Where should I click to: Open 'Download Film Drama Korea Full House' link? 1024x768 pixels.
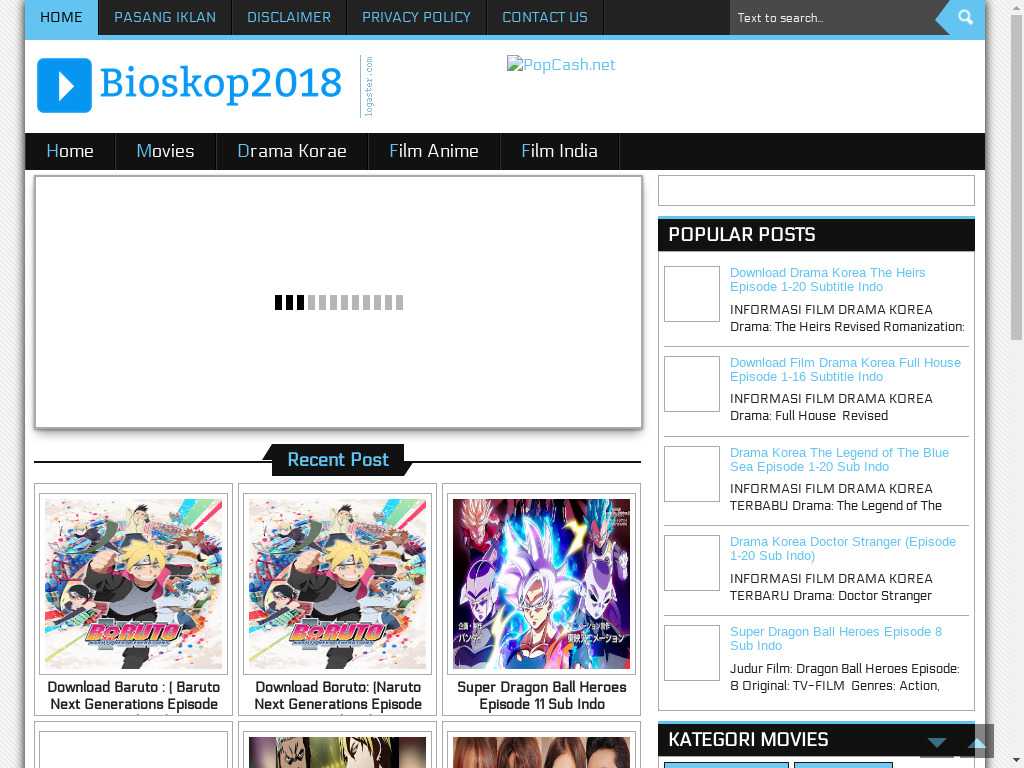click(x=845, y=370)
